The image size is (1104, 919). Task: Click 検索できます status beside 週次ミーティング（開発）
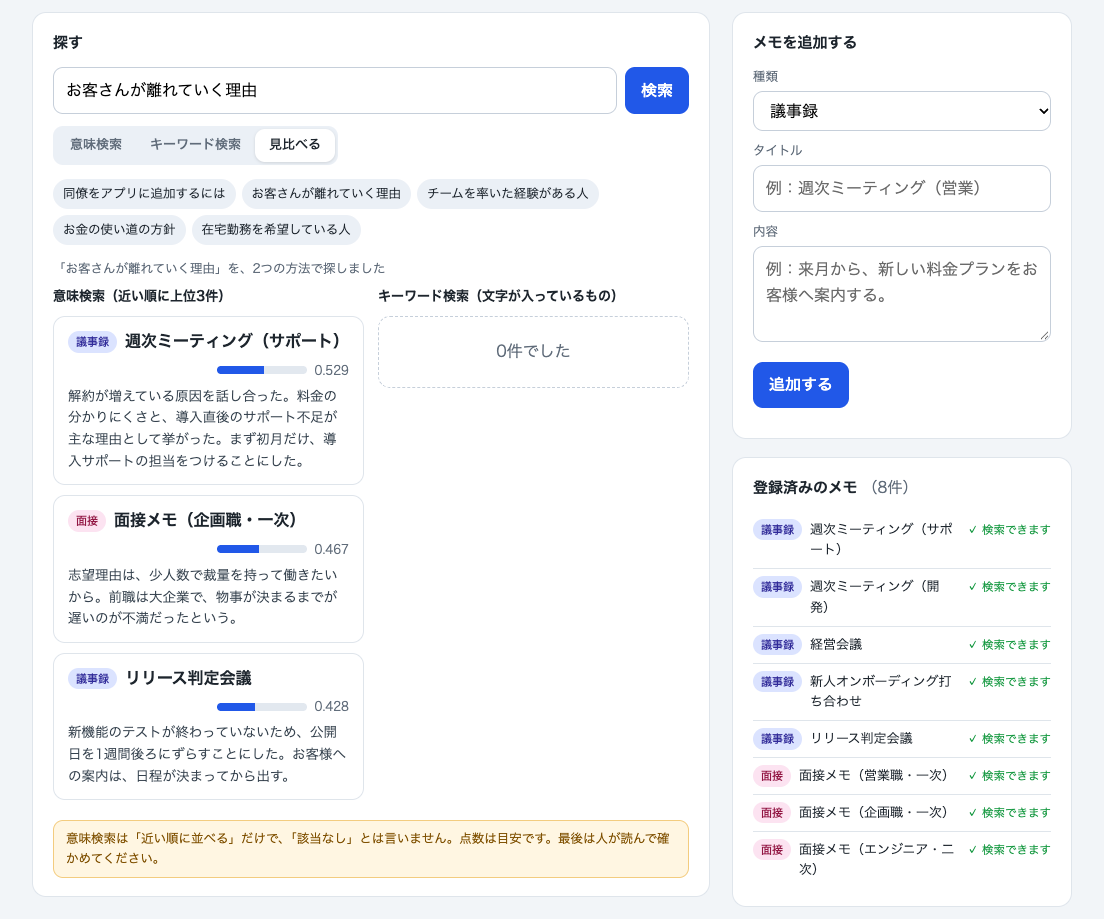click(1010, 587)
